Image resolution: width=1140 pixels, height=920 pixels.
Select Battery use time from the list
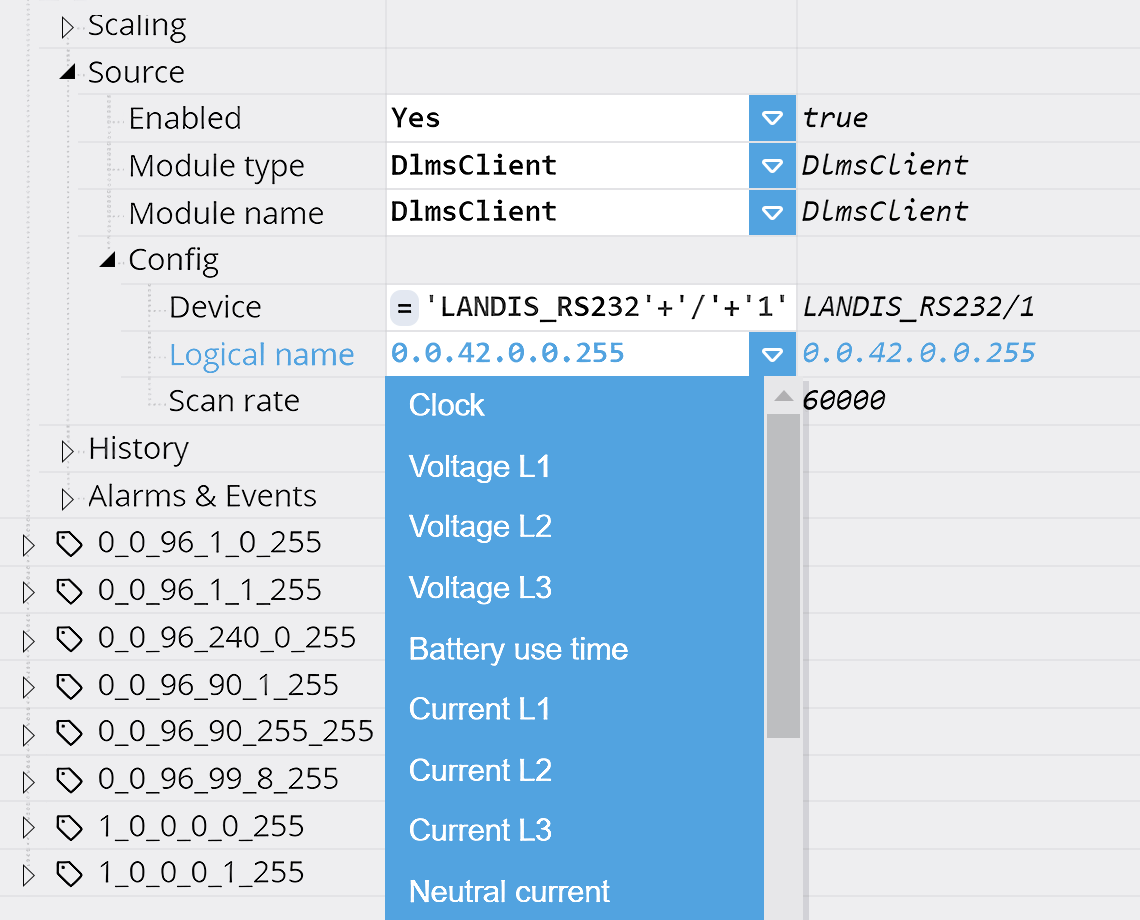click(518, 648)
